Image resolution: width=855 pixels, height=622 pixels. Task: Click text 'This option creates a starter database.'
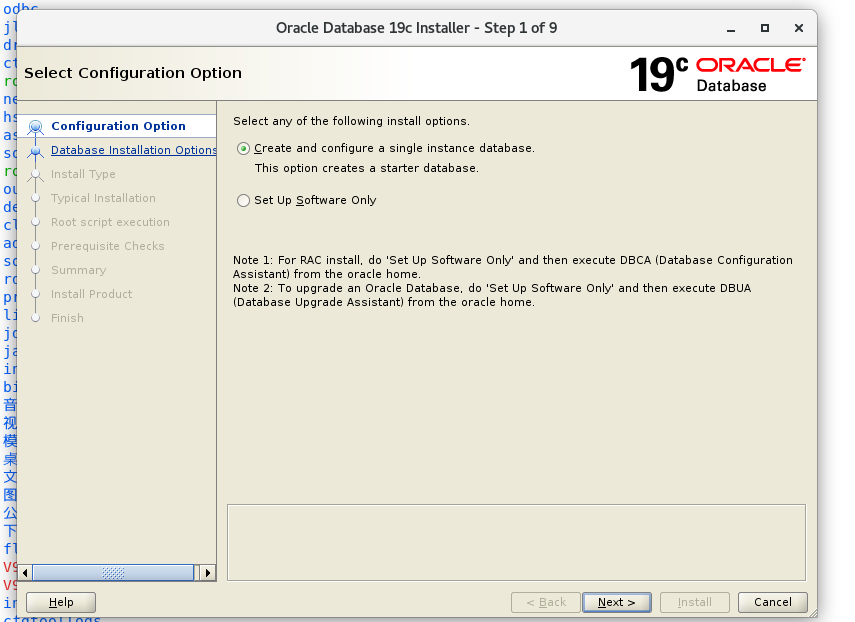coord(367,168)
